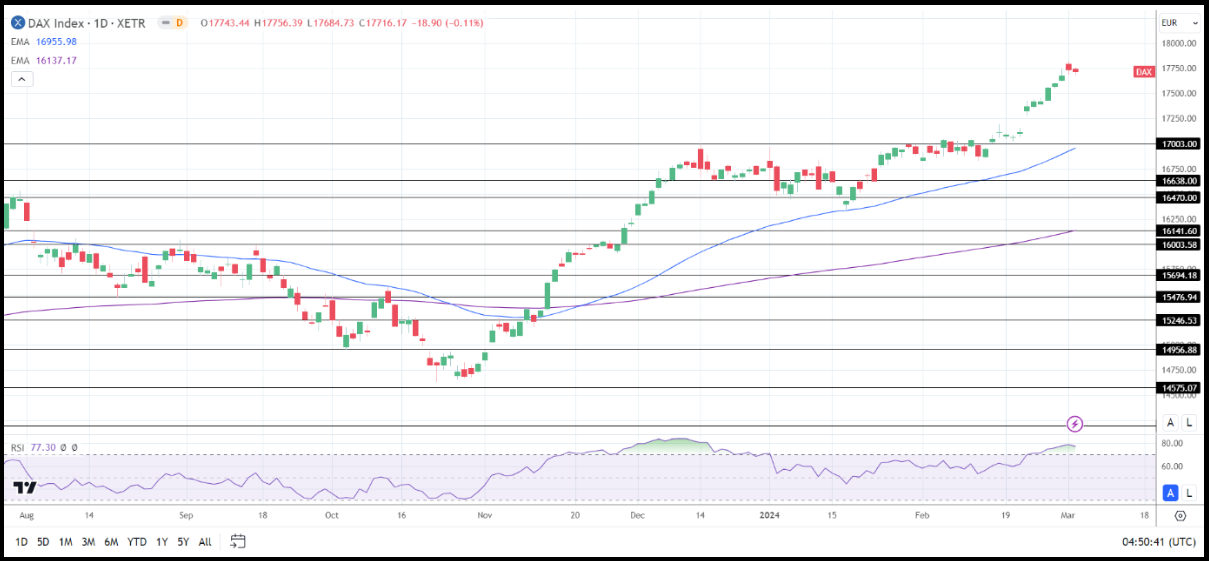Screen dimensions: 1209x561
Task: Click the red DAX price label tag
Action: coord(1145,71)
